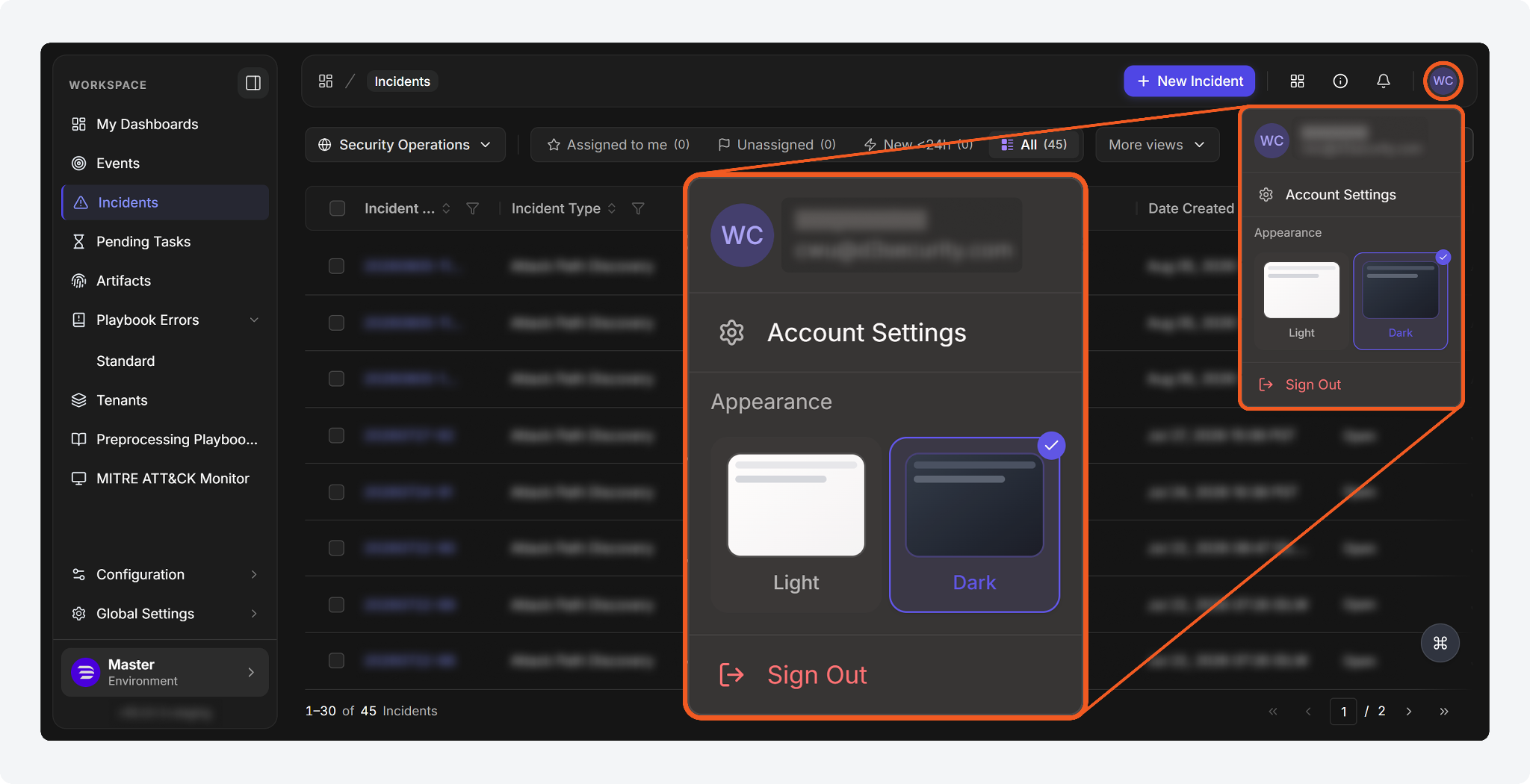Expand the Playbook Errors chevron
Viewport: 1530px width, 784px height.
tap(254, 320)
